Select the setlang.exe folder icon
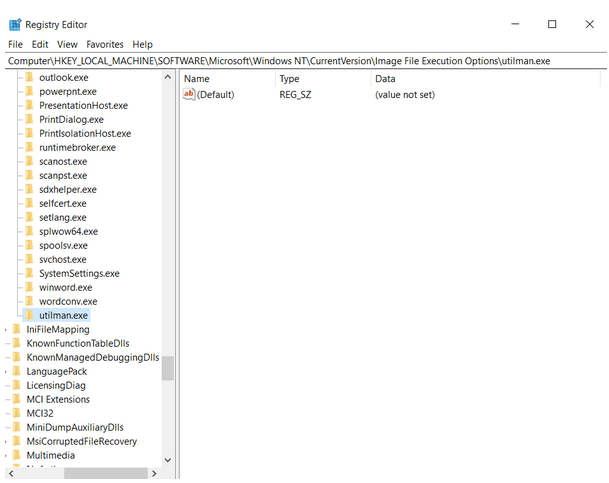 coord(29,217)
